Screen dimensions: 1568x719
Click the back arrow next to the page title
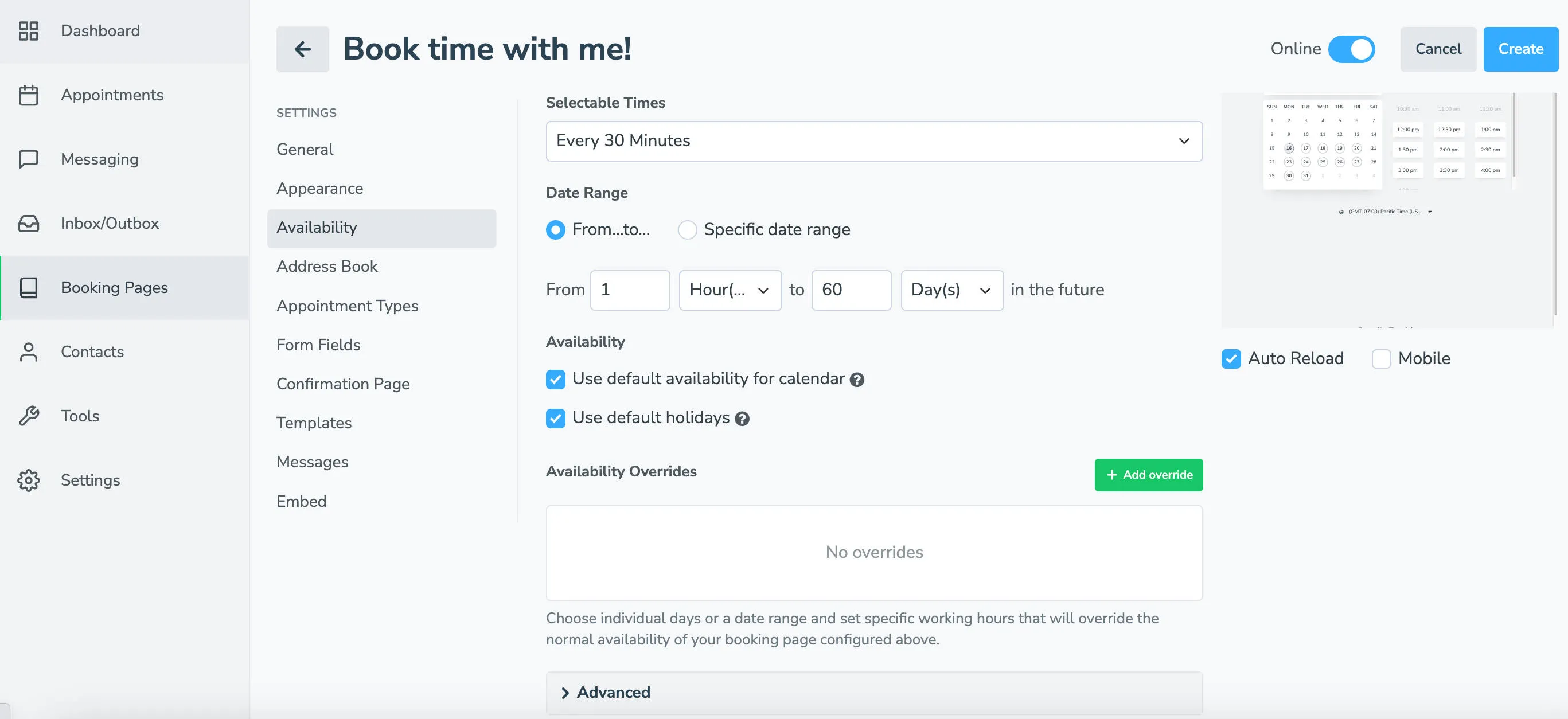coord(302,49)
